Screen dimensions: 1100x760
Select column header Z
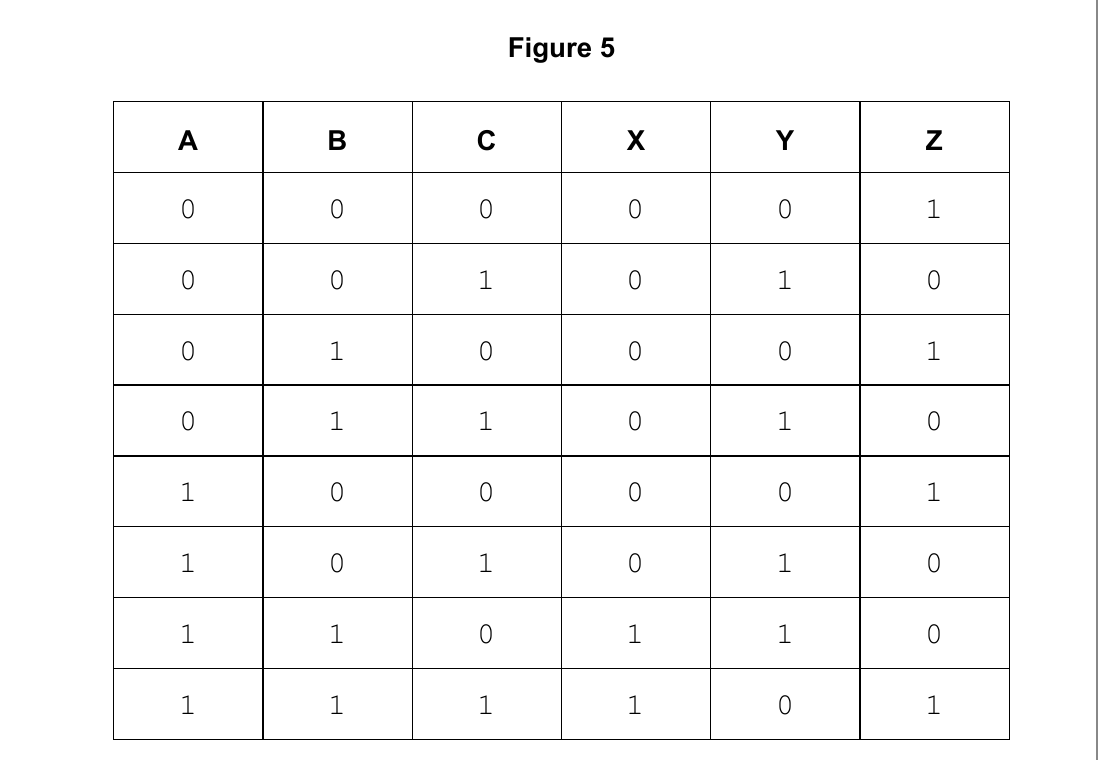(934, 138)
